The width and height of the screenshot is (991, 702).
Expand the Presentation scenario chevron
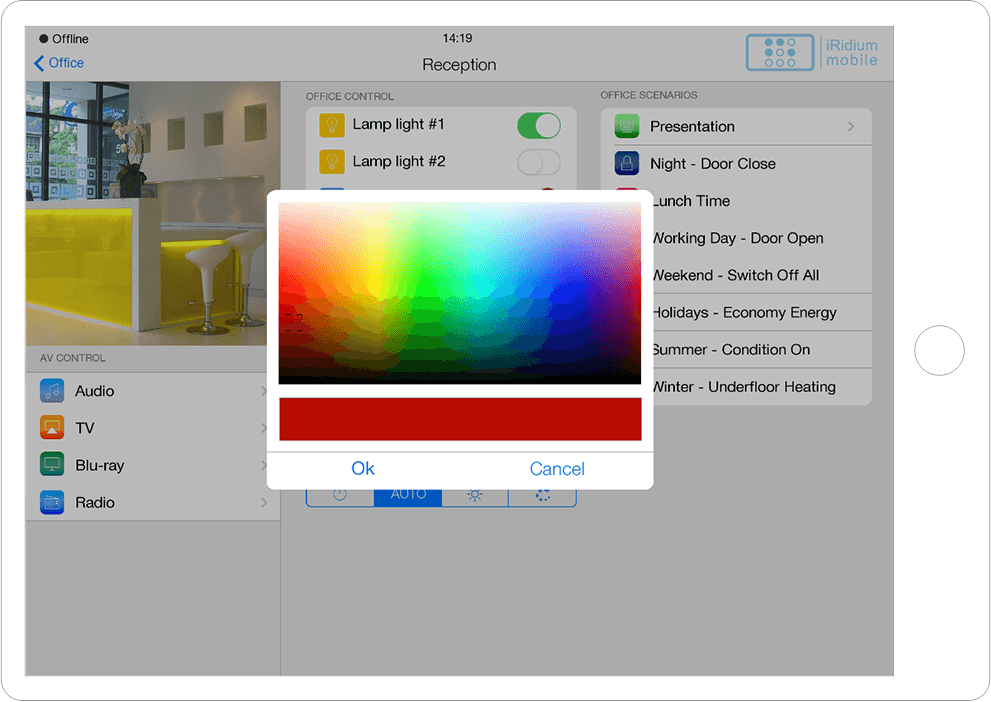coord(851,127)
